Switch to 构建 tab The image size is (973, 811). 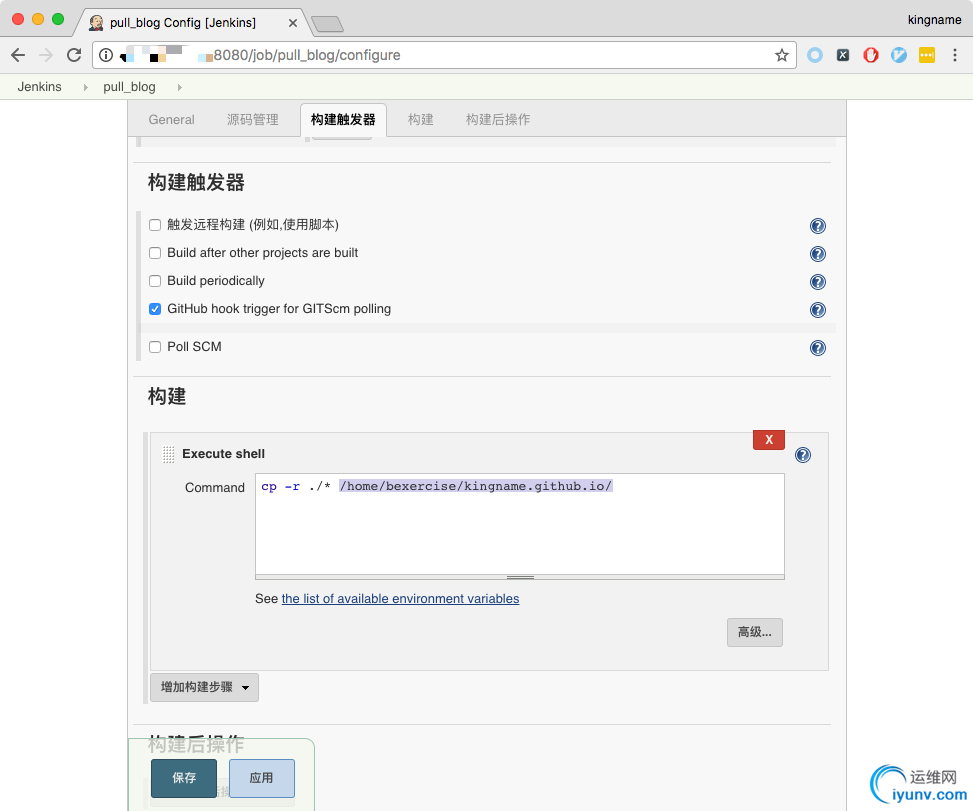click(x=420, y=120)
